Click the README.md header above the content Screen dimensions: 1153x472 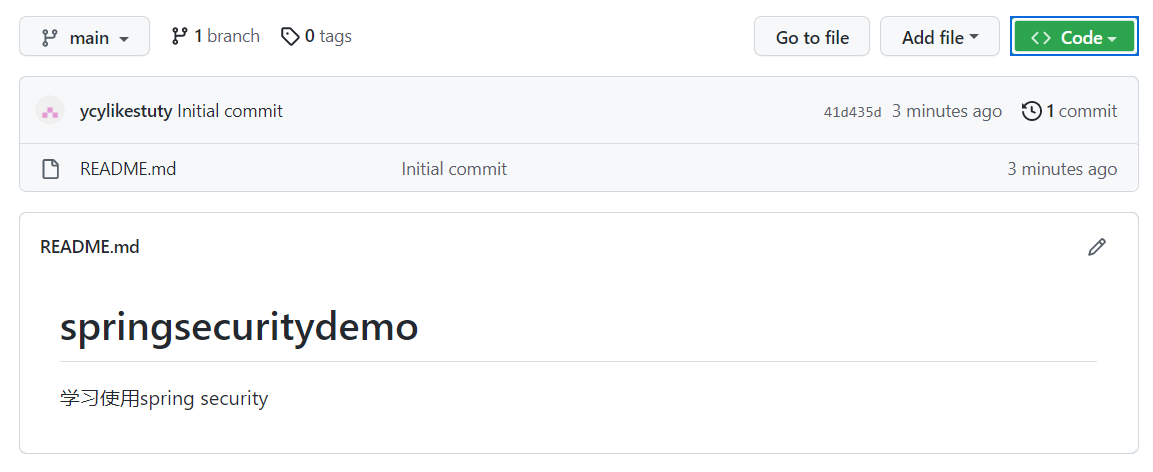[90, 247]
